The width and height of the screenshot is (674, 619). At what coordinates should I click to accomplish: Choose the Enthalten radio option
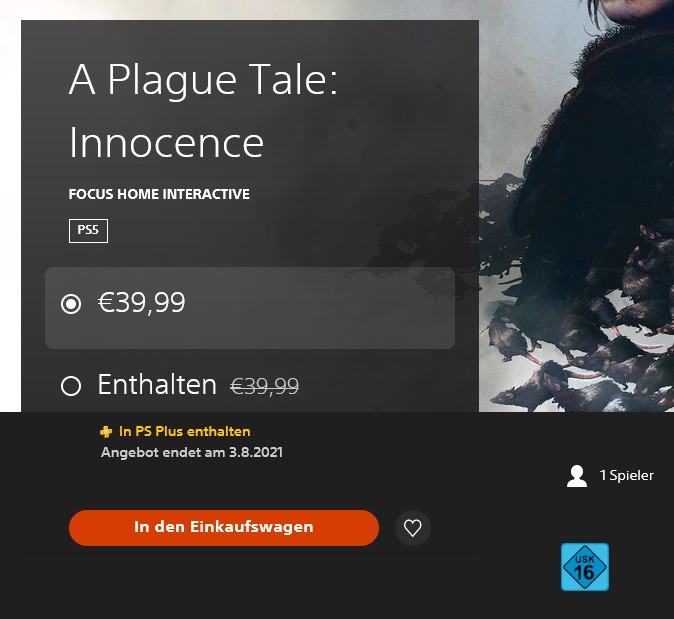71,386
